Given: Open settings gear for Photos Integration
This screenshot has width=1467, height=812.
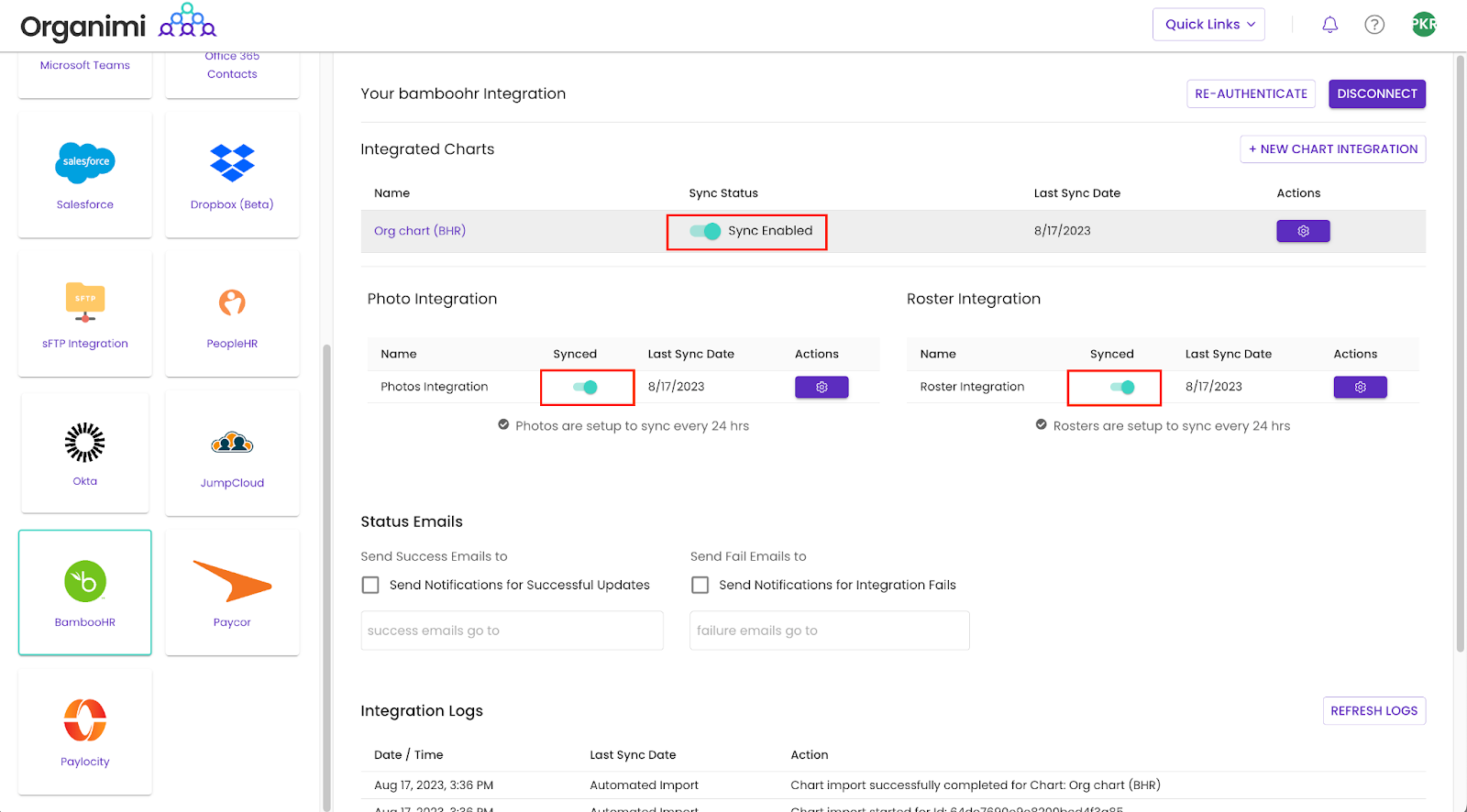Looking at the screenshot, I should [822, 387].
